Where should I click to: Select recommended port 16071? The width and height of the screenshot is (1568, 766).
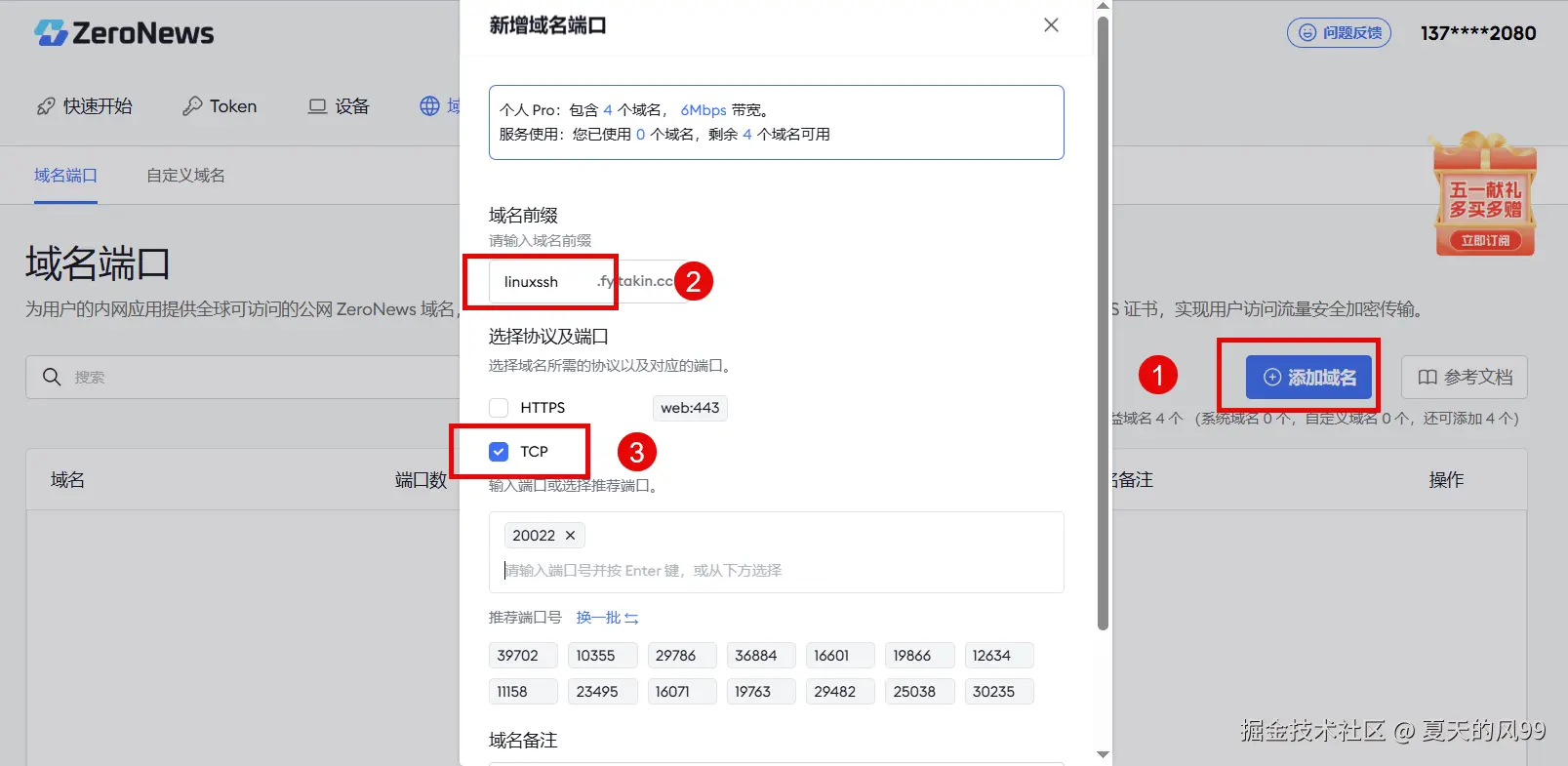point(681,692)
